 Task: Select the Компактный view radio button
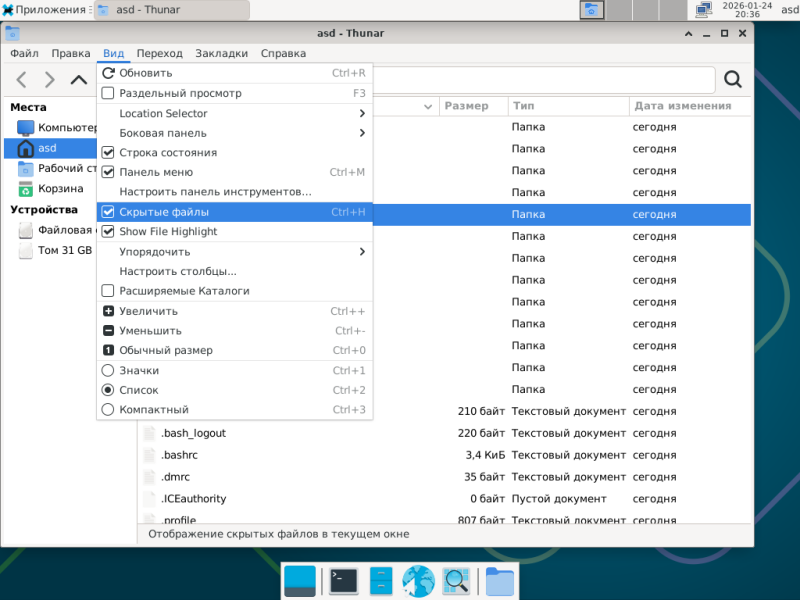(108, 410)
